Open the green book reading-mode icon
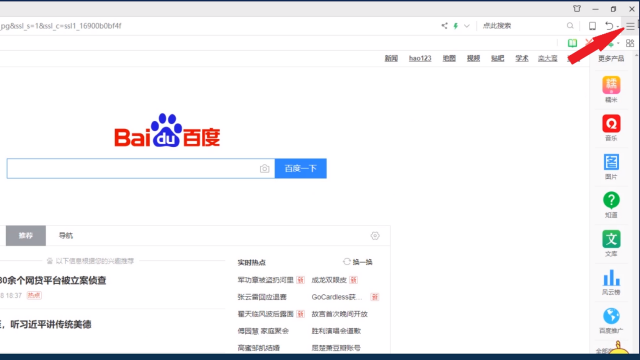Viewport: 640px width, 360px height. pos(572,43)
